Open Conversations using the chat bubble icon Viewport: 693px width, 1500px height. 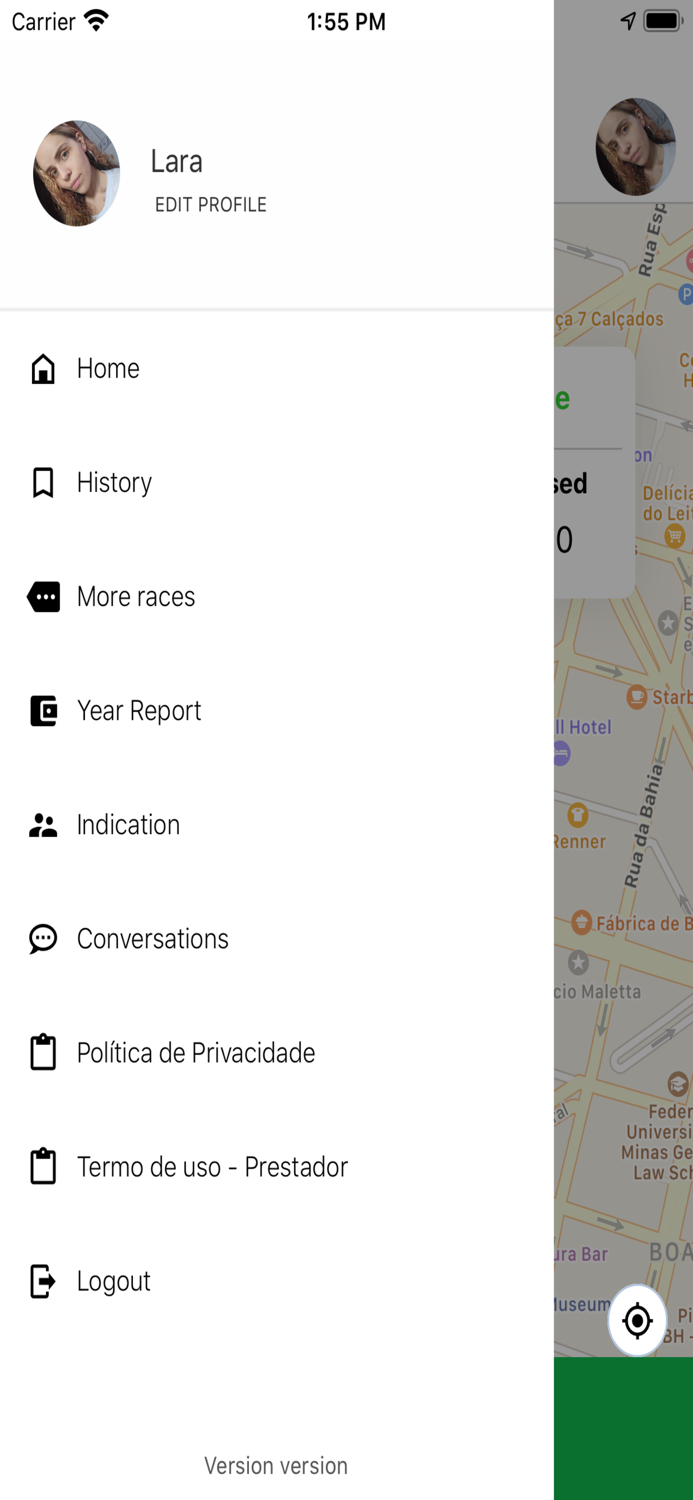point(43,938)
